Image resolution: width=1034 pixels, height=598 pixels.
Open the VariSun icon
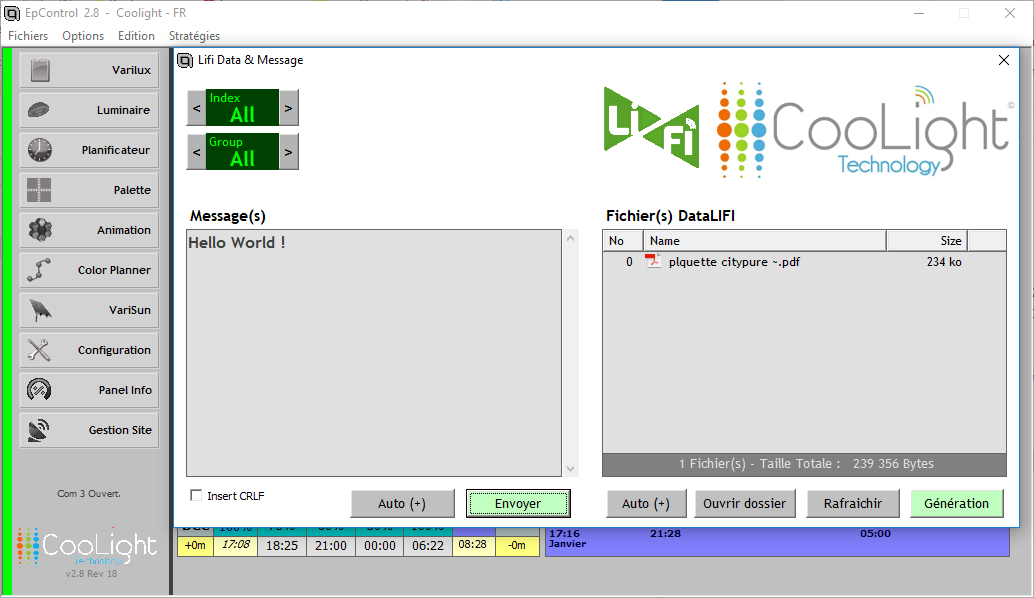click(40, 310)
